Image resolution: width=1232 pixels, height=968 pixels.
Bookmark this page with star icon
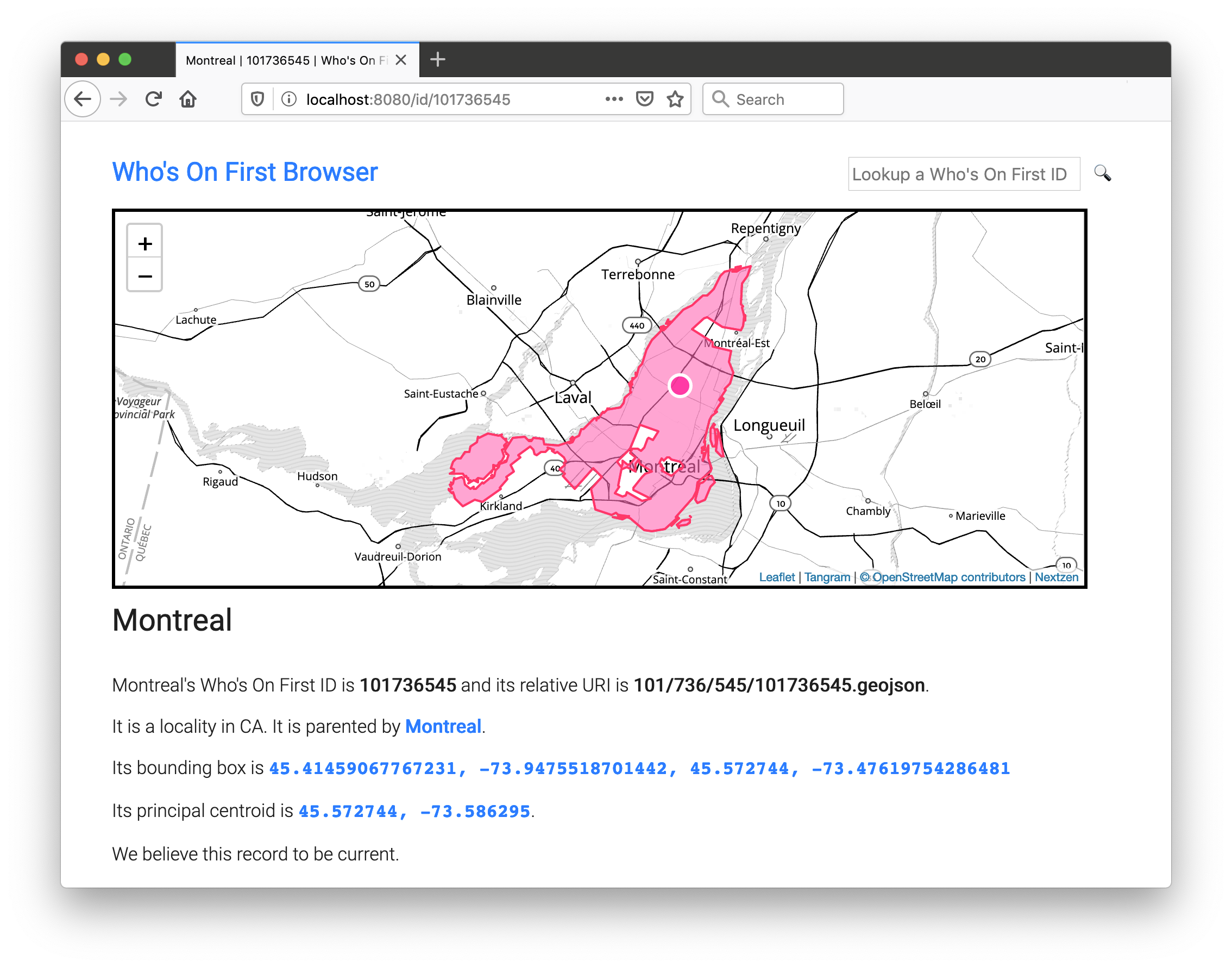(675, 99)
